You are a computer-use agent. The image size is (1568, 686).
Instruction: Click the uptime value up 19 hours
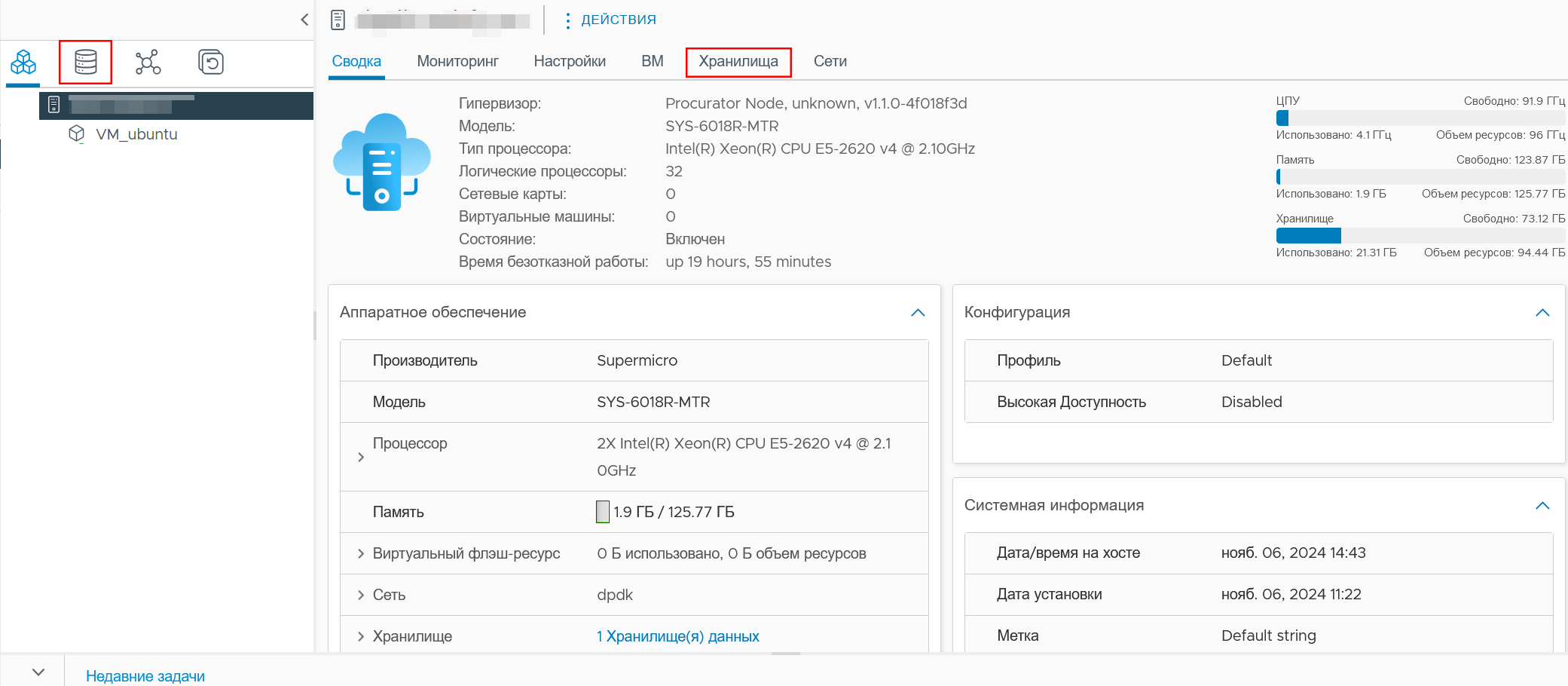click(x=748, y=262)
